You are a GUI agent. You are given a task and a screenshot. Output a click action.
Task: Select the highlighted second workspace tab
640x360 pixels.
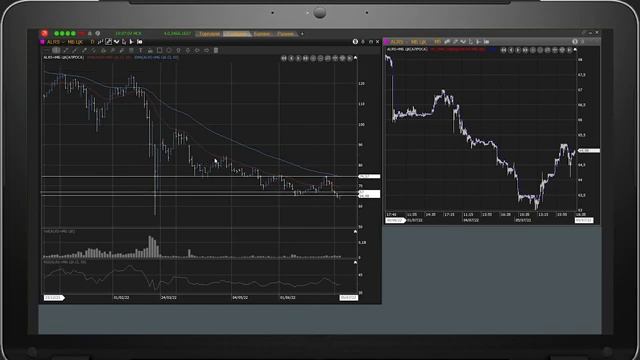click(x=237, y=34)
